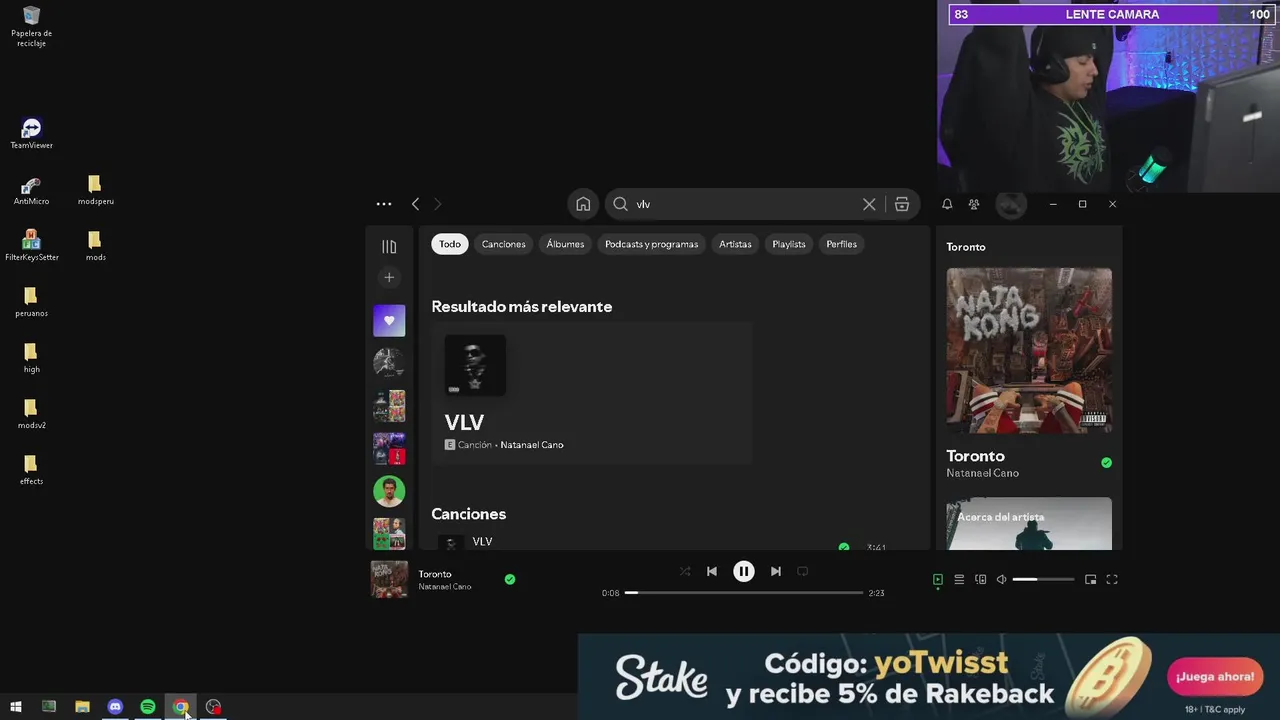
Task: Click the Canciones section heading
Action: click(x=469, y=514)
